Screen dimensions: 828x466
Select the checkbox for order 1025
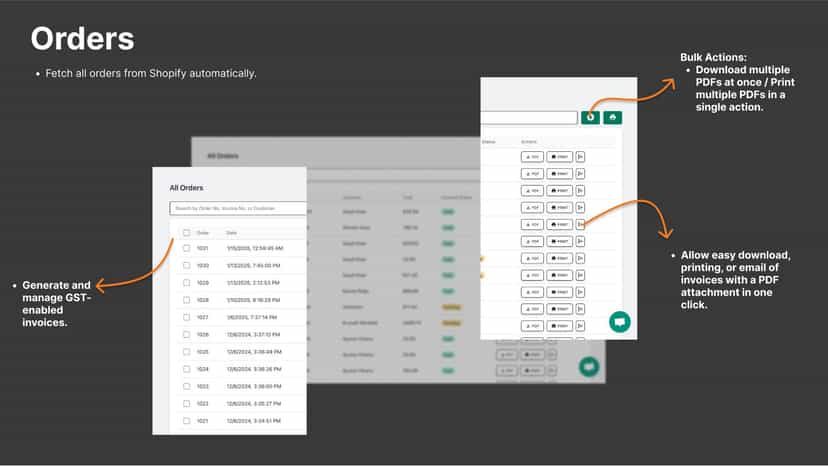pos(186,351)
